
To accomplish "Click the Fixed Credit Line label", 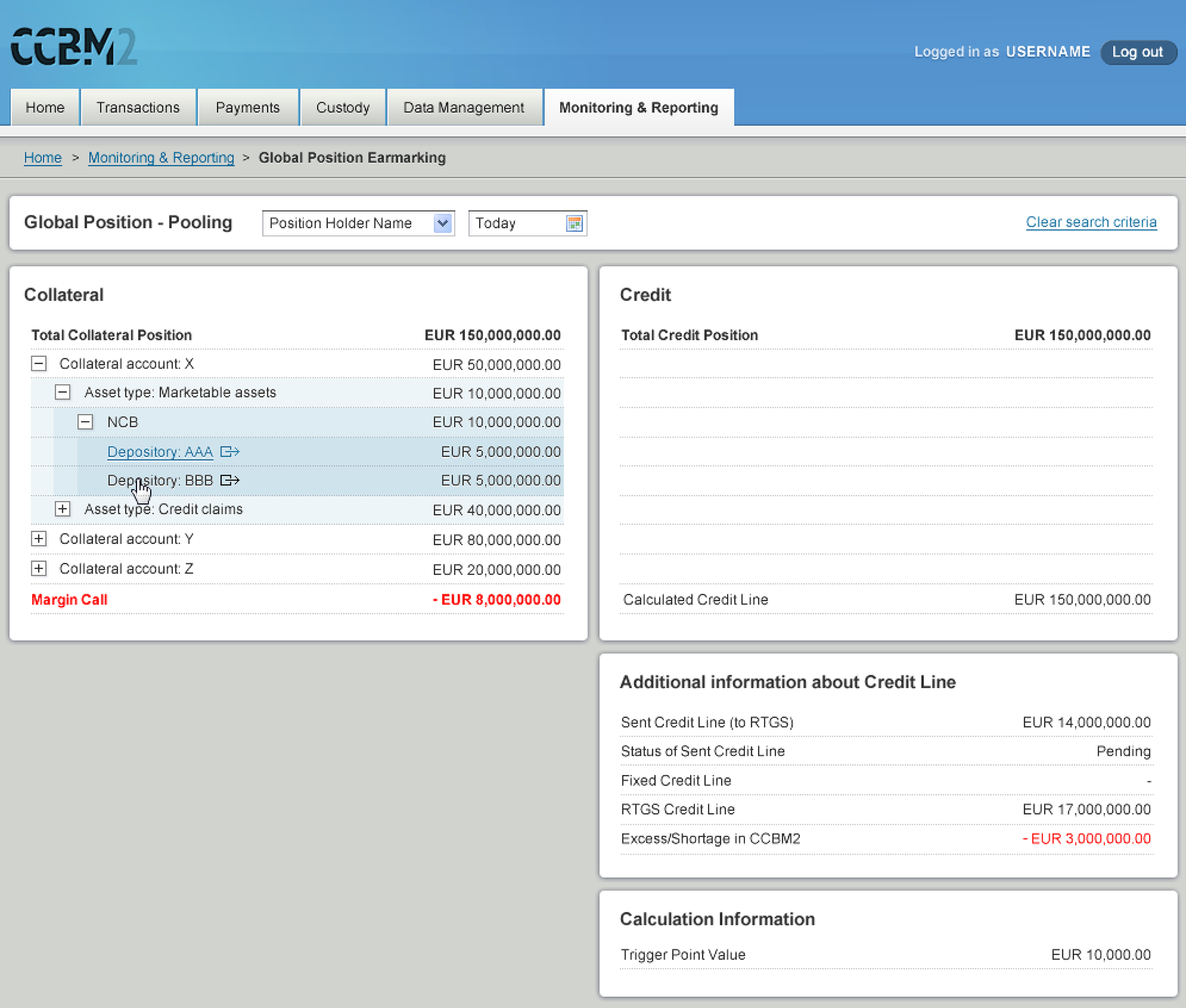I will click(x=676, y=780).
